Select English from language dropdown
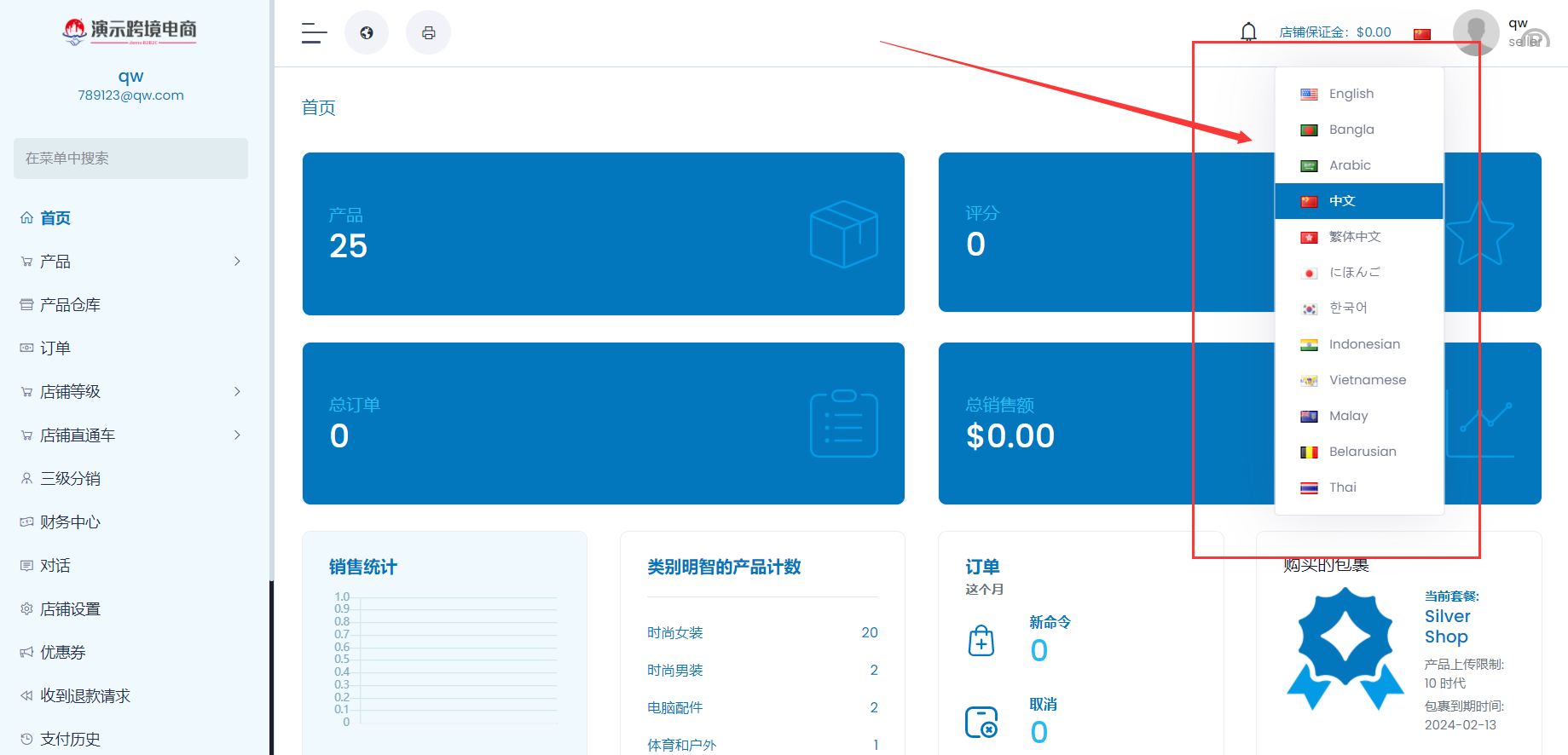Screen dimensions: 1568x755 click(1351, 94)
